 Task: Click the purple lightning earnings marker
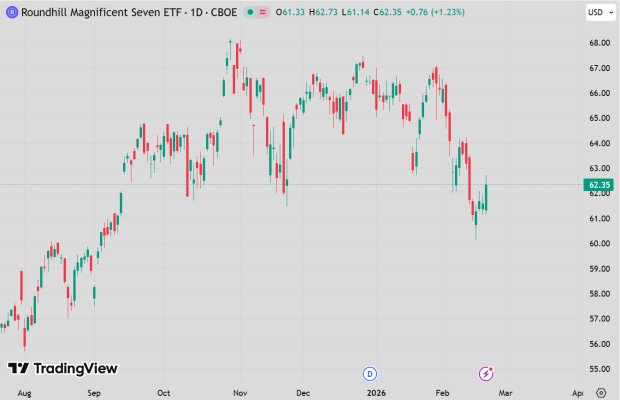(x=486, y=373)
